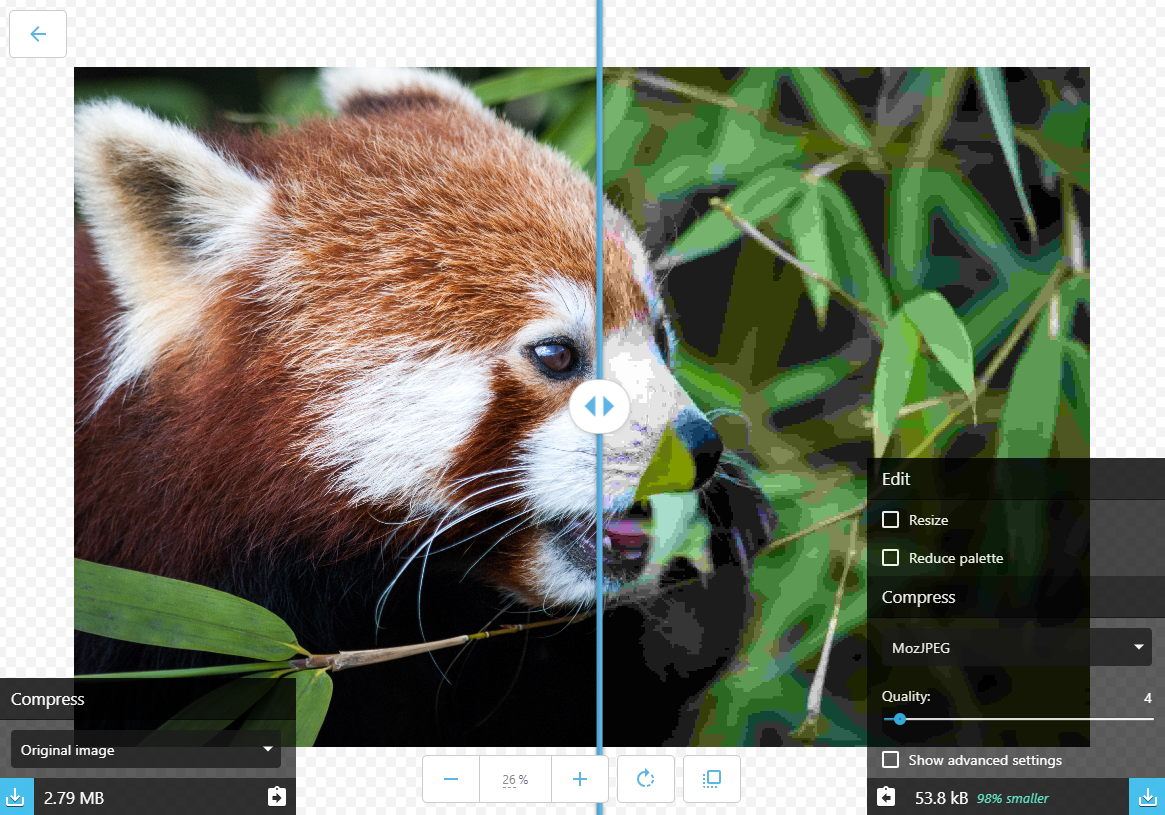The width and height of the screenshot is (1165, 815).
Task: Download the compressed MozJPEG image
Action: coord(1147,797)
